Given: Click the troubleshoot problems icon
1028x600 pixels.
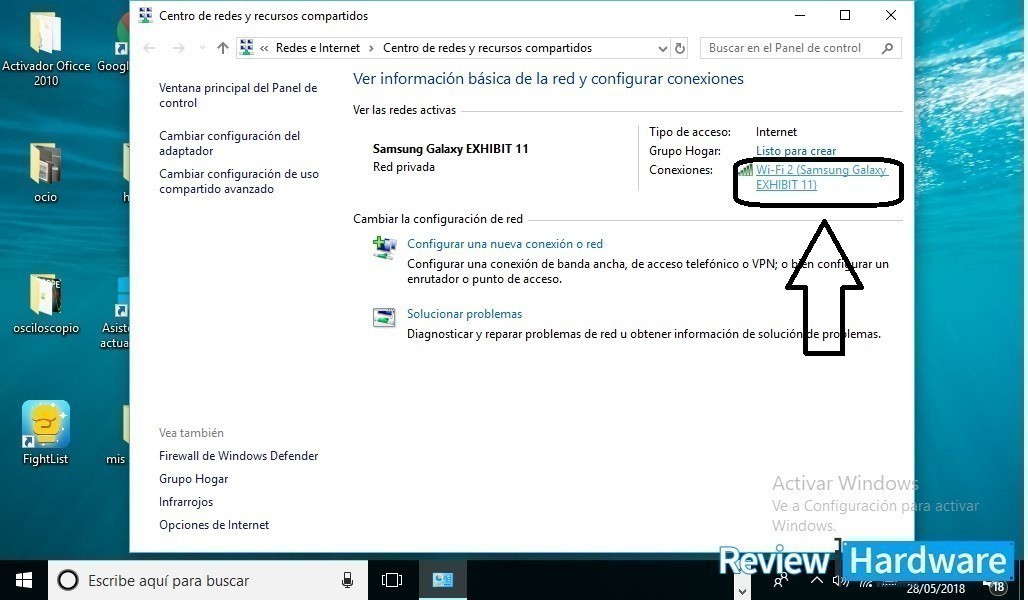Looking at the screenshot, I should click(x=384, y=317).
